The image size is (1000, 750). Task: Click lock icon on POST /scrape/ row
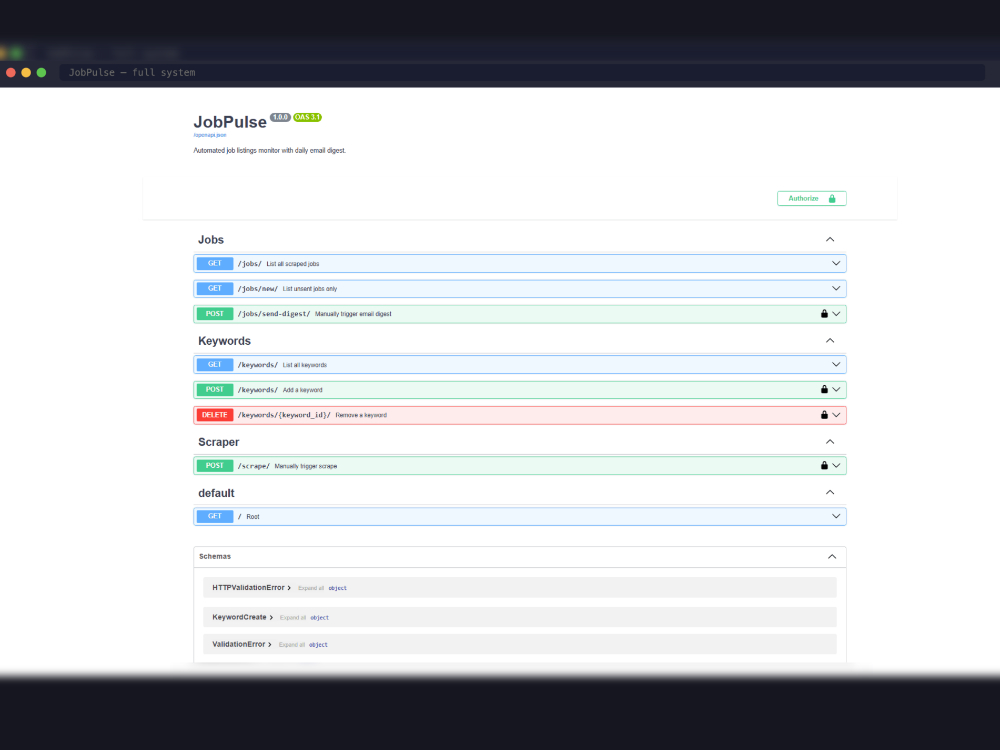click(x=824, y=466)
